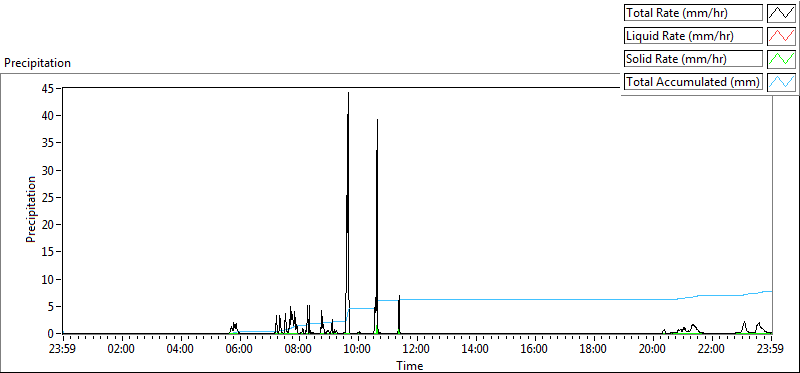
Task: Click the Total Rate black line icon
Action: pos(781,13)
